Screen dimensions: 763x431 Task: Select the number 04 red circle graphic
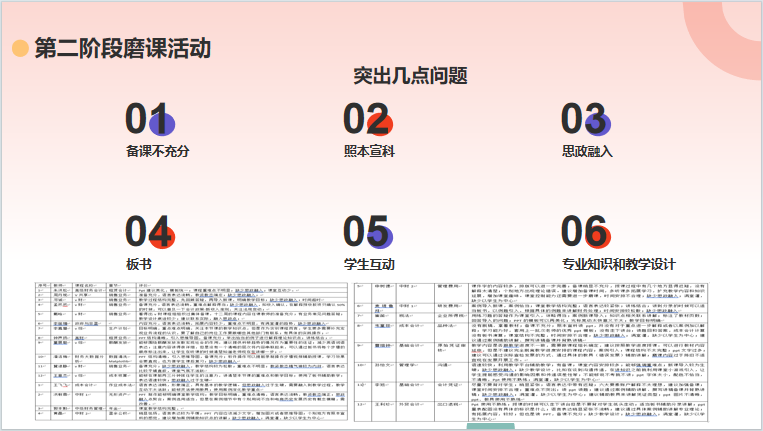click(161, 235)
